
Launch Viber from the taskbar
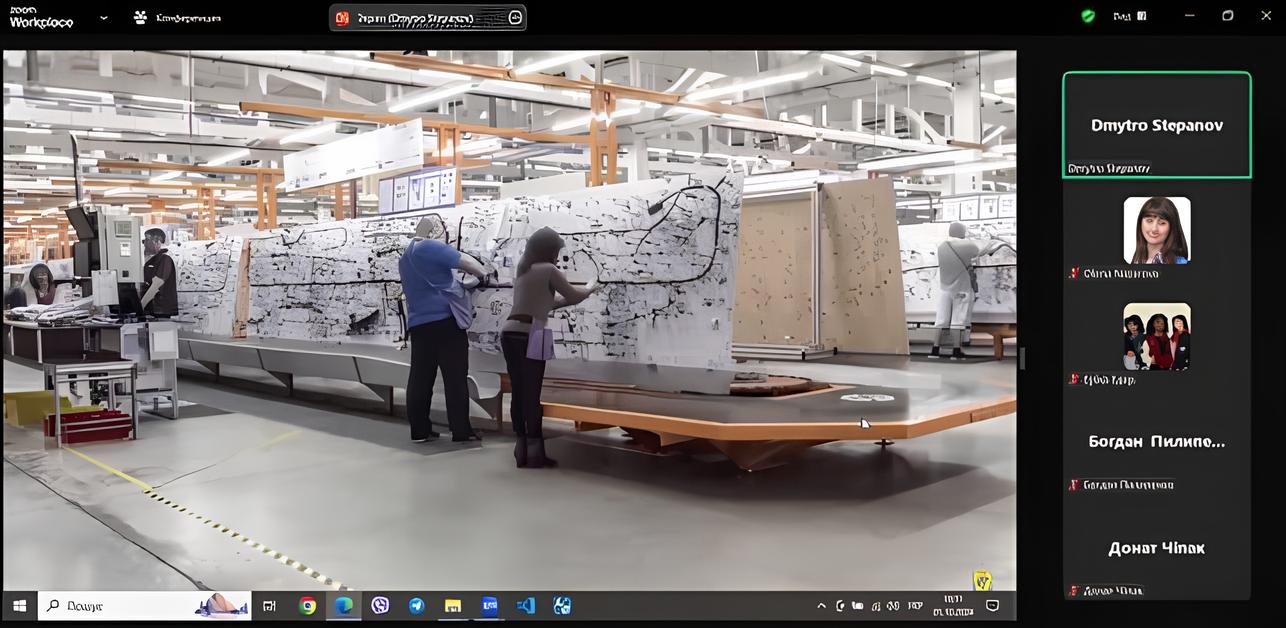point(380,605)
